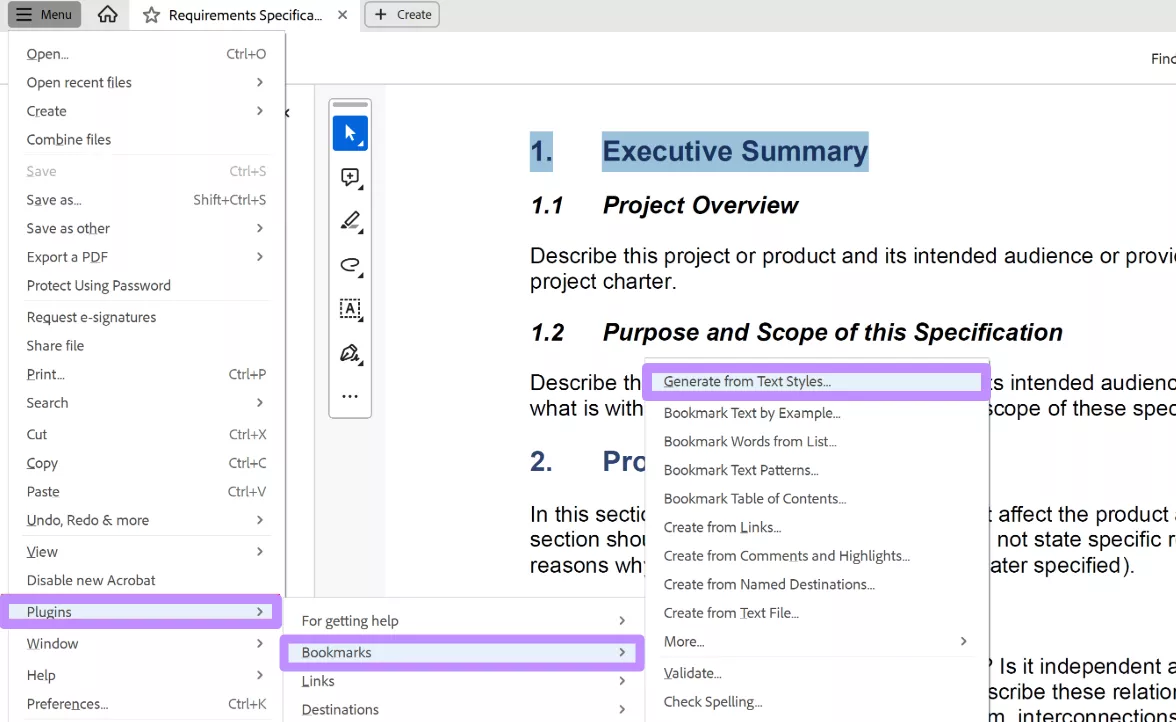Run Check Spelling from the plugin menu
Screen dimensions: 1176x722
click(712, 701)
